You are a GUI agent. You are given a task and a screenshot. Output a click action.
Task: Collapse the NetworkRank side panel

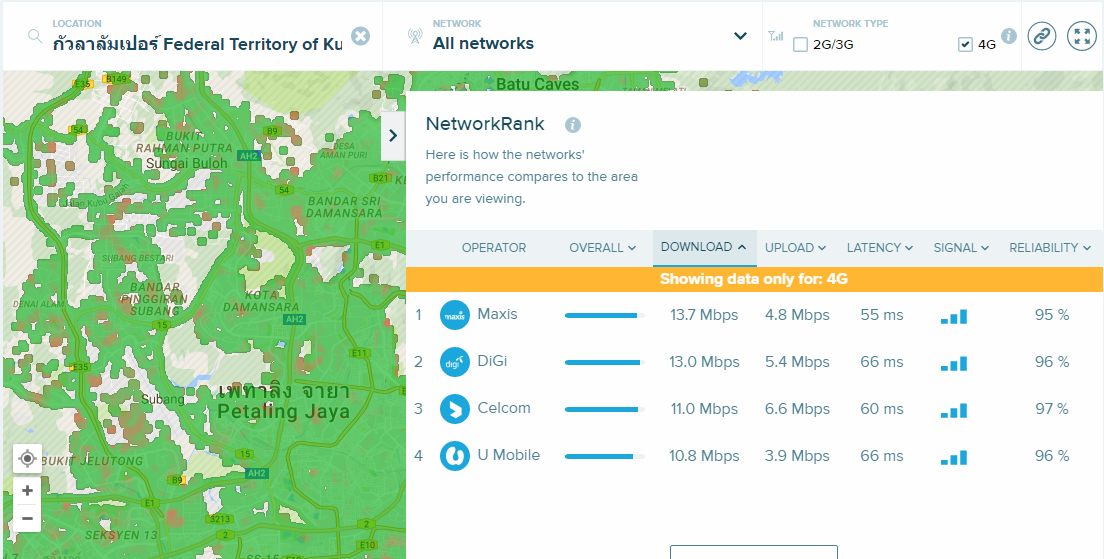(x=393, y=135)
